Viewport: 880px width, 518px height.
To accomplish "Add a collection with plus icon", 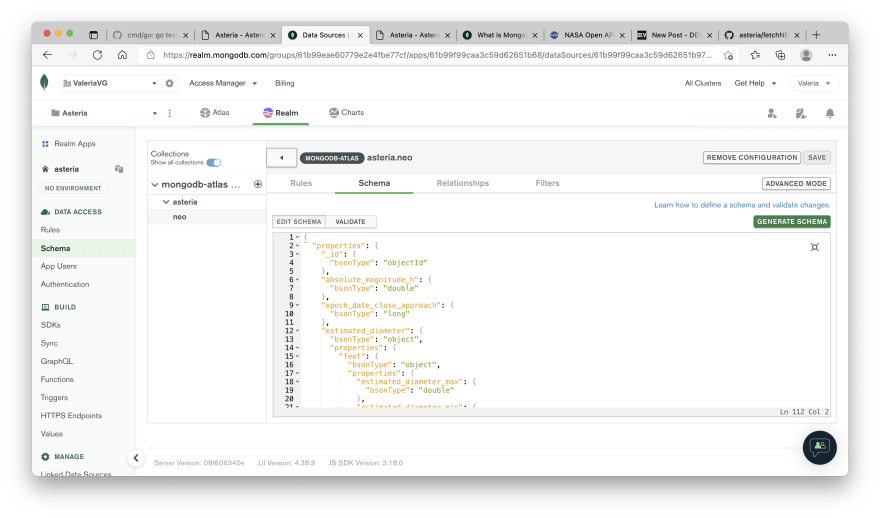I will (258, 184).
